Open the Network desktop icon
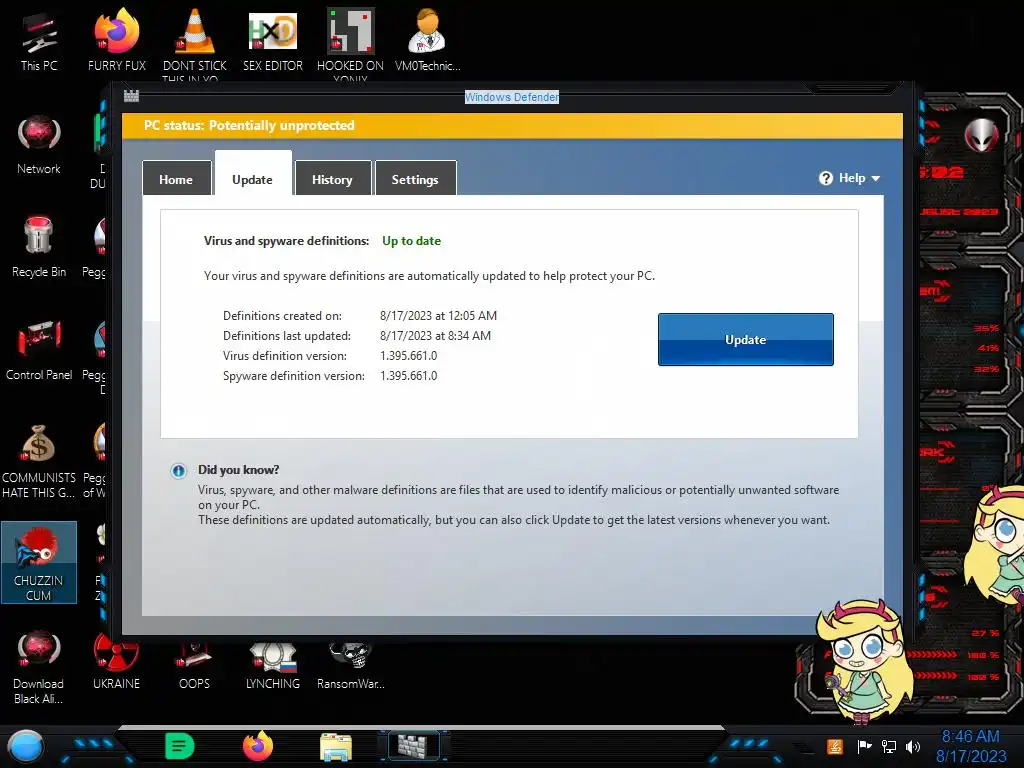1024x768 pixels. [x=39, y=145]
